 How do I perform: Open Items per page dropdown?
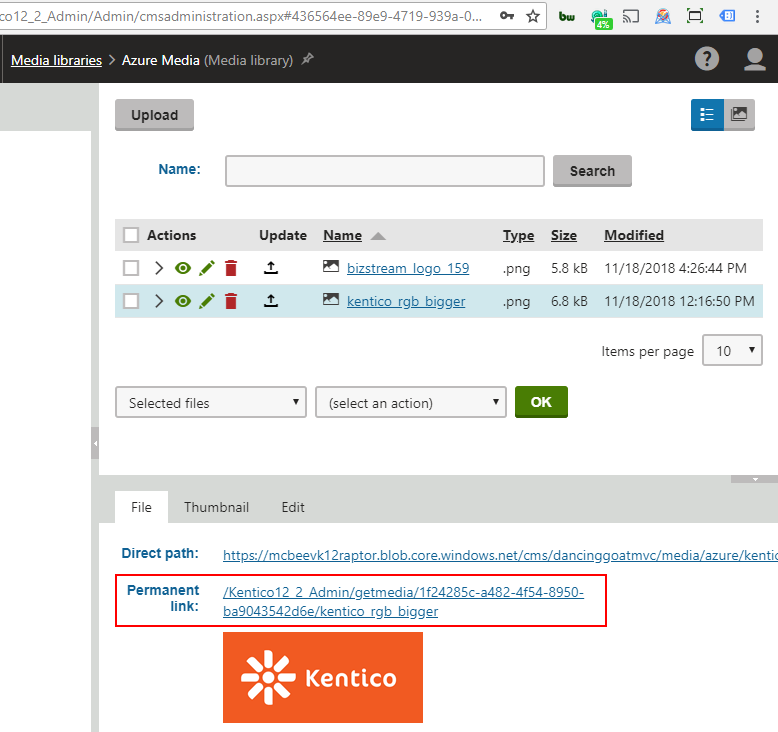(x=732, y=350)
